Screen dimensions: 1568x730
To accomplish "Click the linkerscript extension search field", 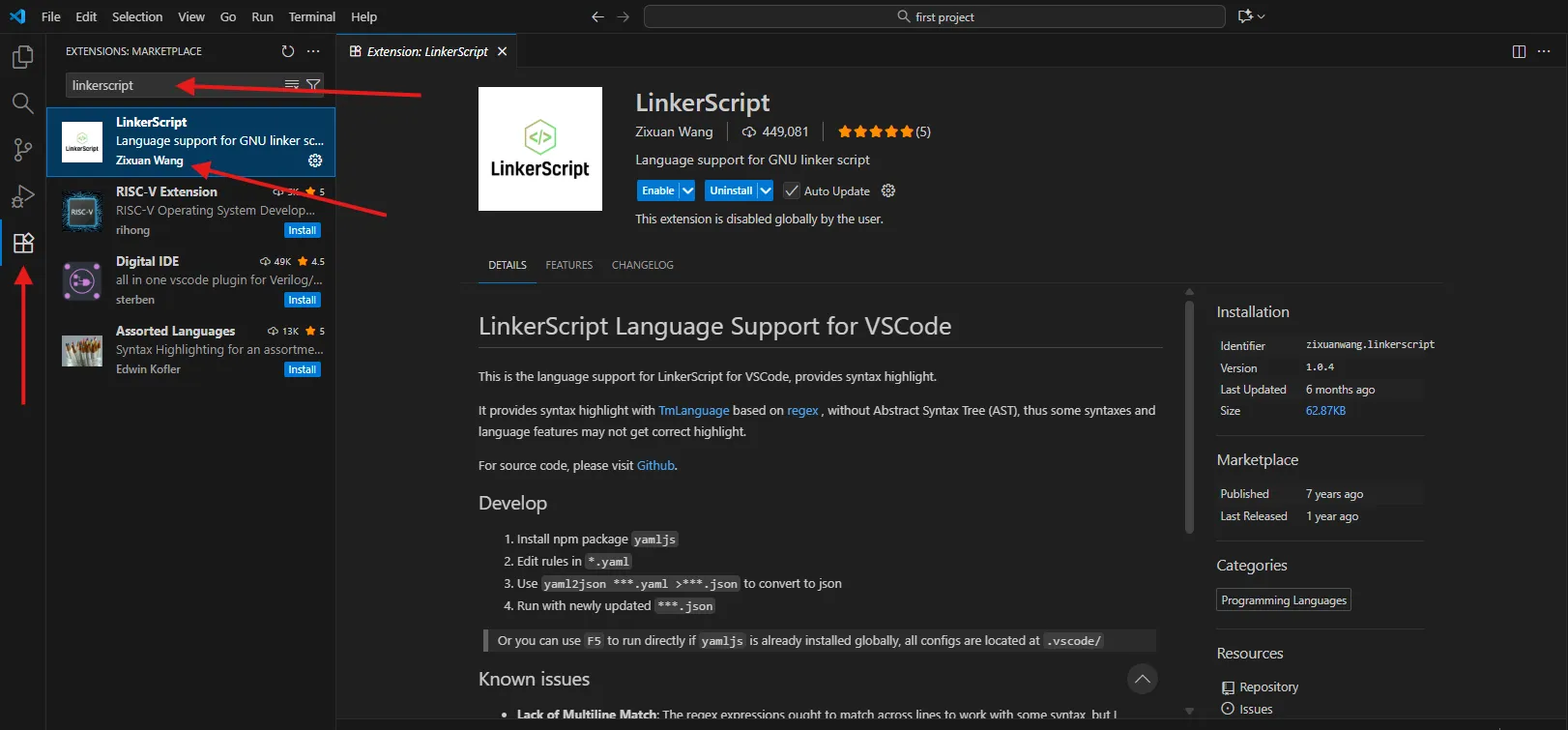I will (x=174, y=85).
